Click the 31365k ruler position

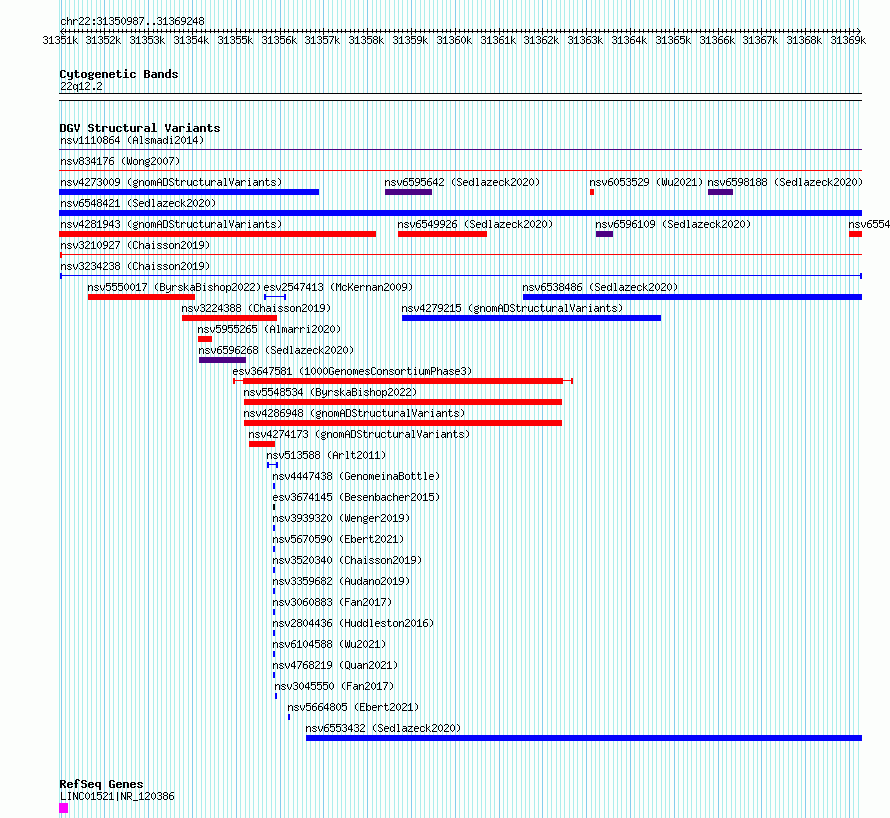click(673, 40)
